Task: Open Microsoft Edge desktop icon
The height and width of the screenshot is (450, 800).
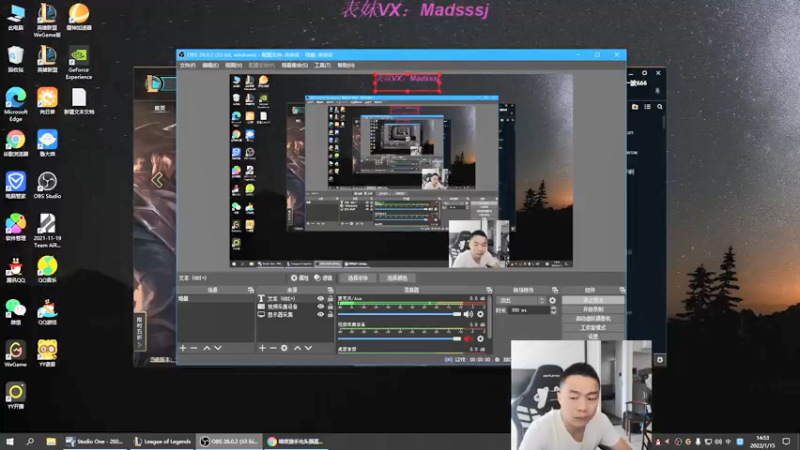Action: click(16, 104)
